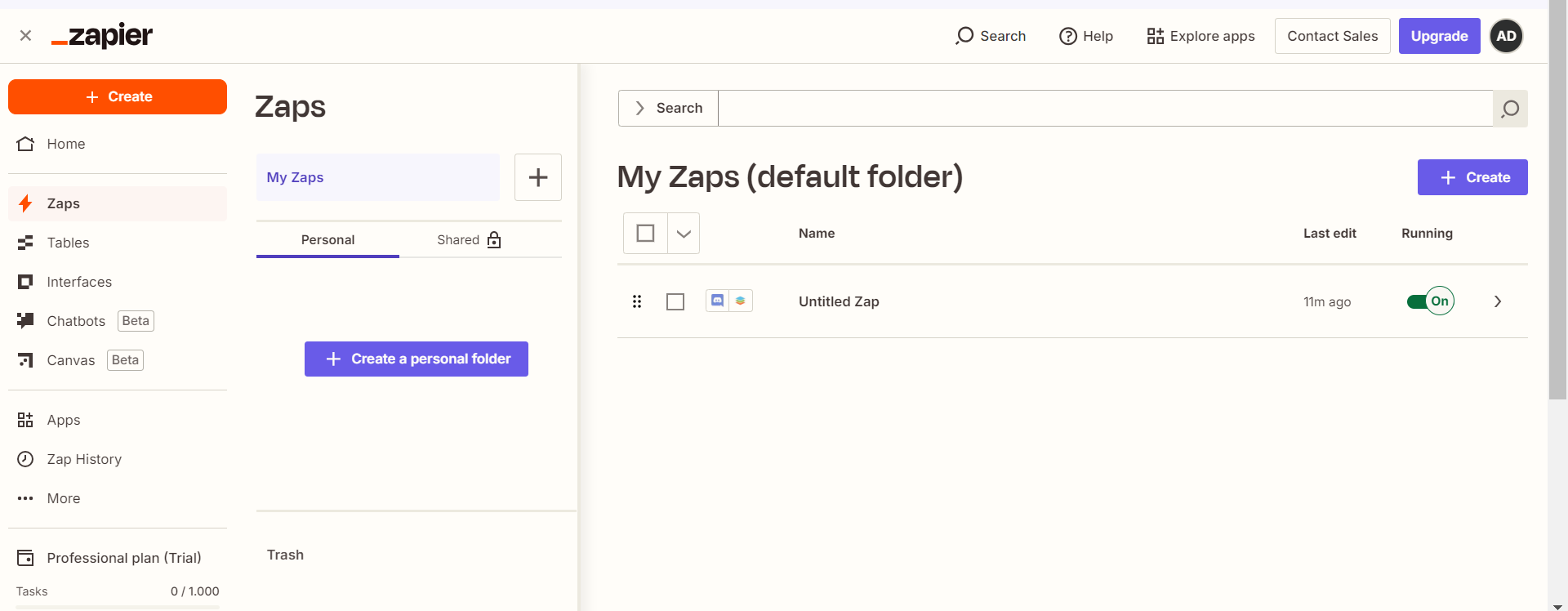Sort by the Last edit column header
The height and width of the screenshot is (611, 1568).
tap(1330, 234)
